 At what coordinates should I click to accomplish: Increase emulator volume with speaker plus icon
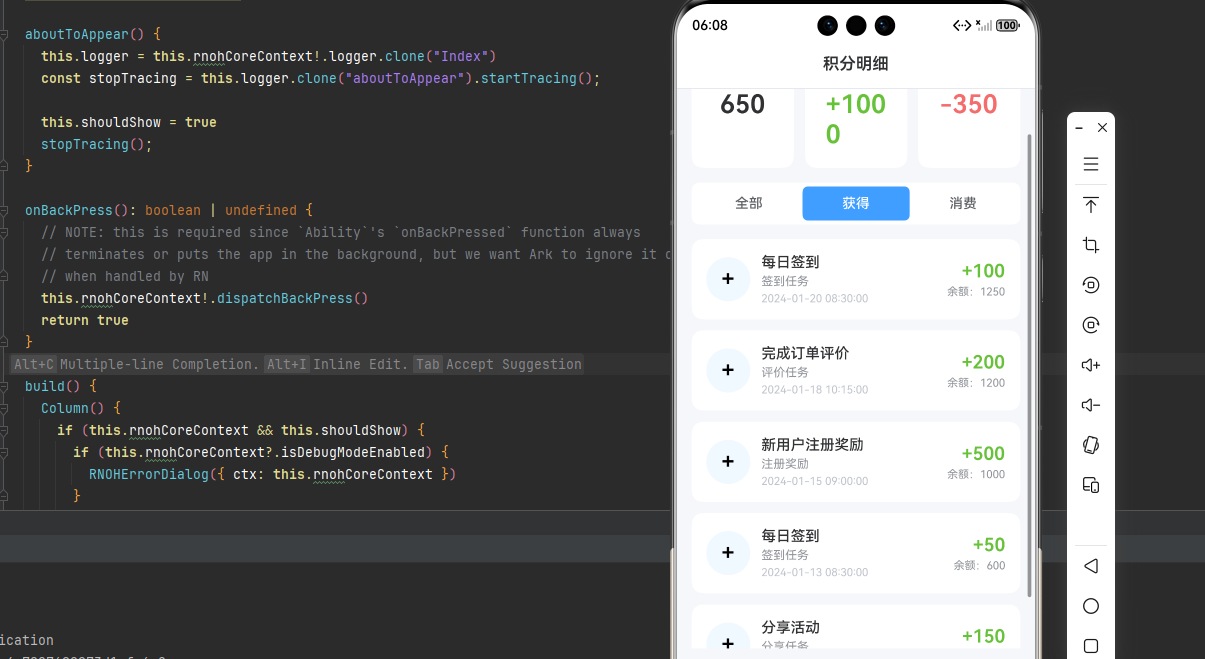[x=1091, y=365]
